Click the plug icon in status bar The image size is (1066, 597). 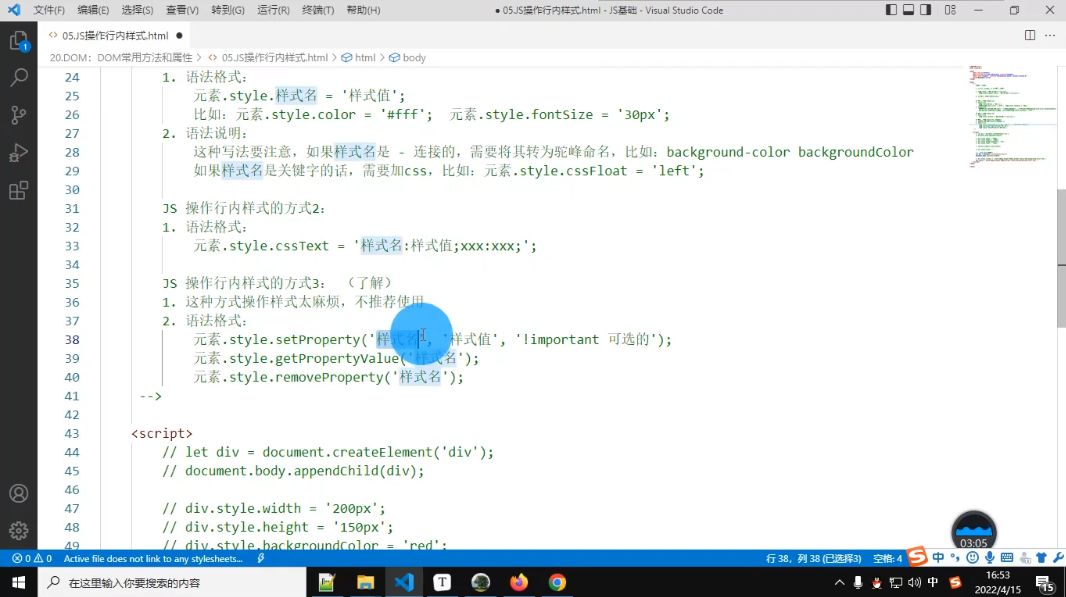point(260,558)
